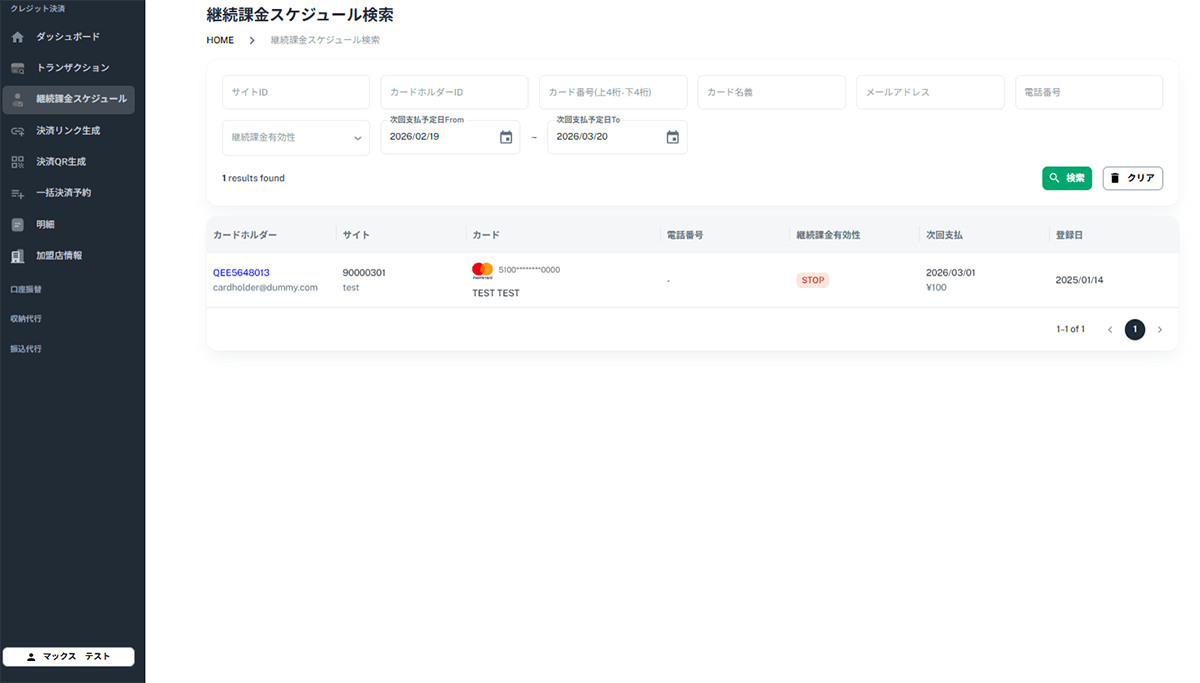Open 口座振替 section in sidebar
This screenshot has height=683, width=1200.
coord(26,289)
